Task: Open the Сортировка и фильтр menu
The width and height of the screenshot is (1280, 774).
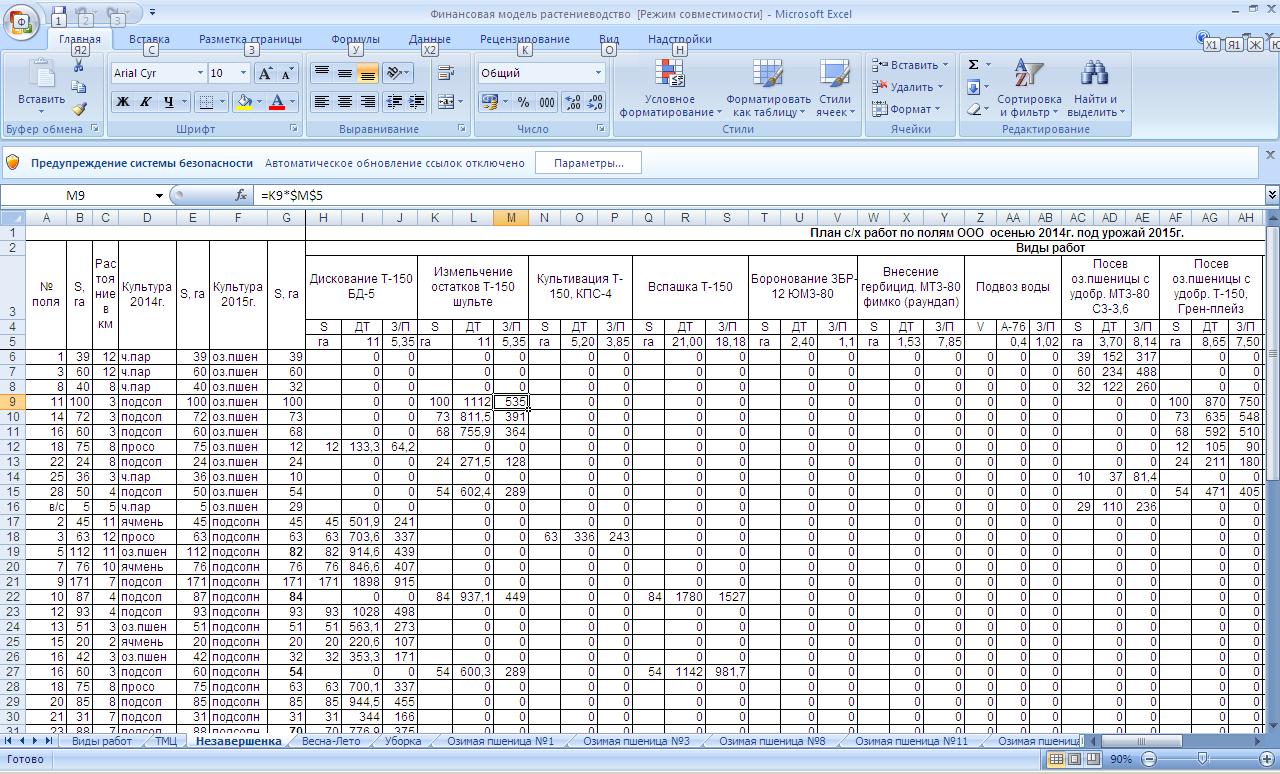Action: [1028, 88]
